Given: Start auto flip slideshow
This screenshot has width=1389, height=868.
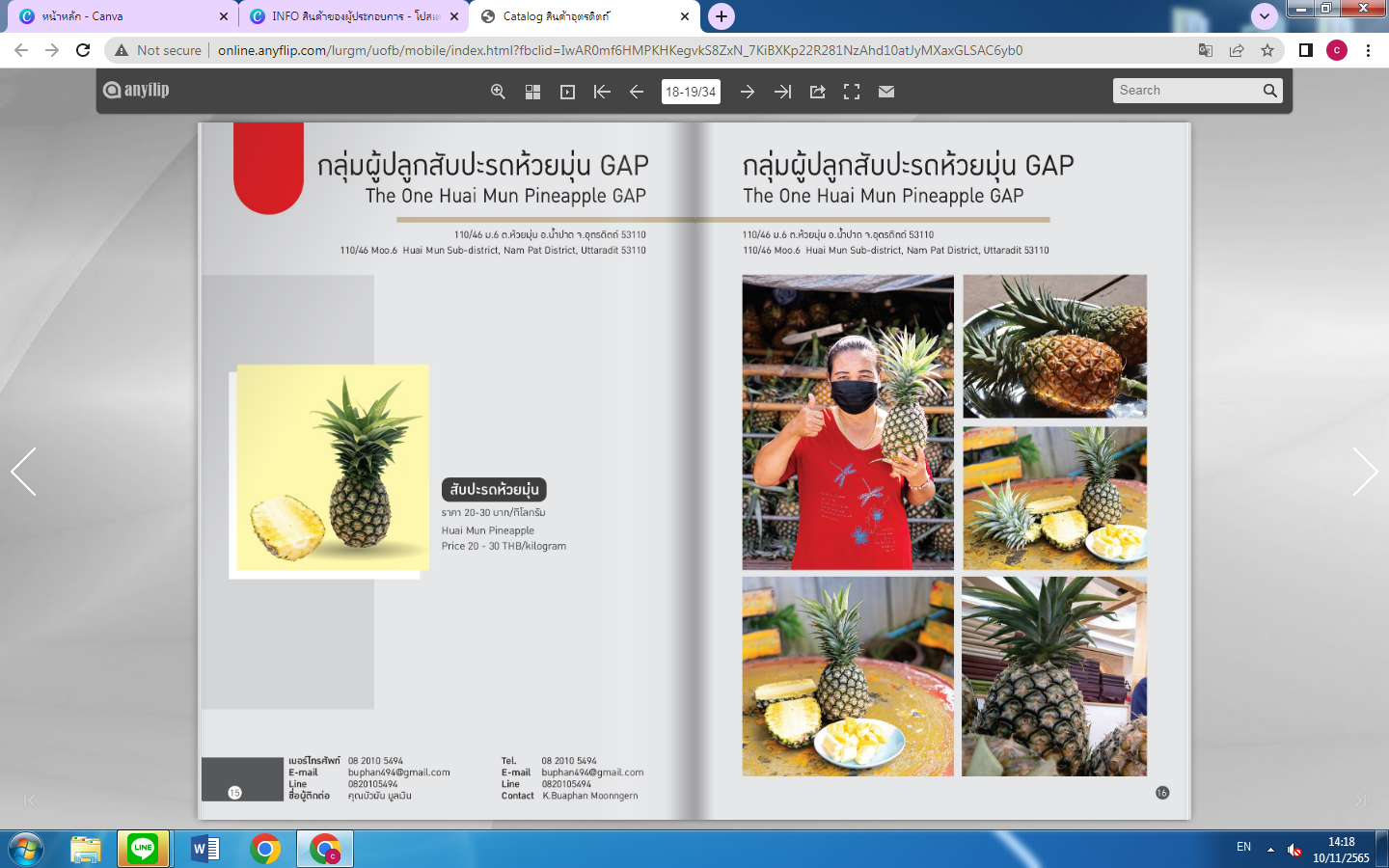Looking at the screenshot, I should point(567,92).
